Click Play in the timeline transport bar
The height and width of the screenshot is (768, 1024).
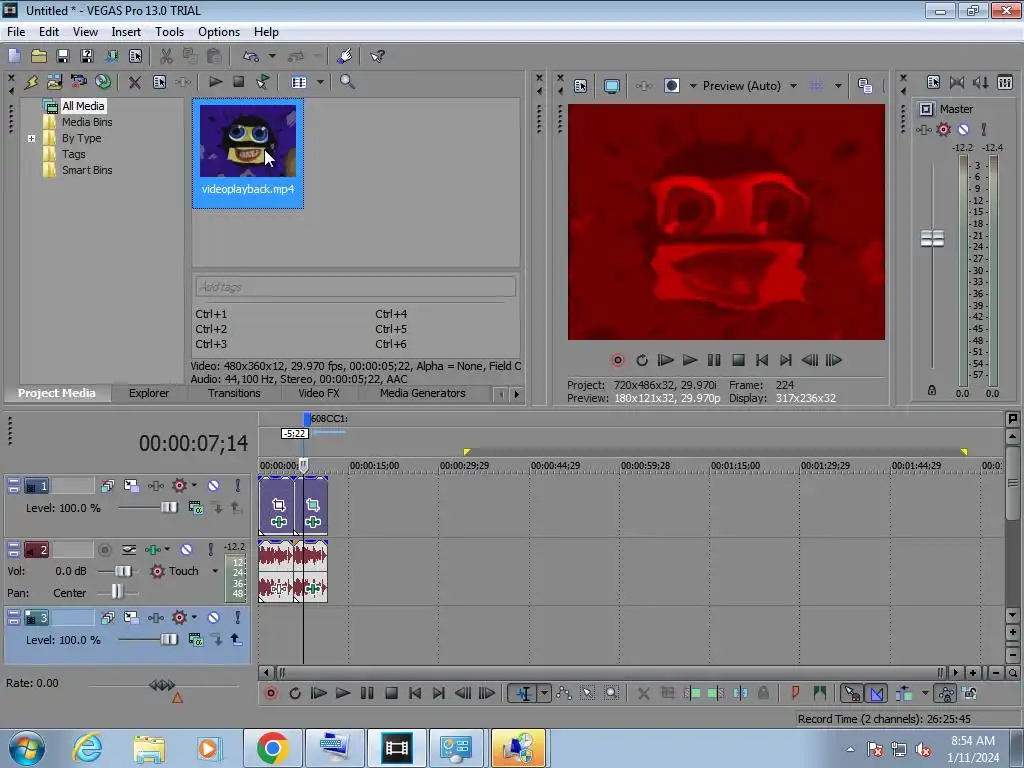pyautogui.click(x=342, y=694)
